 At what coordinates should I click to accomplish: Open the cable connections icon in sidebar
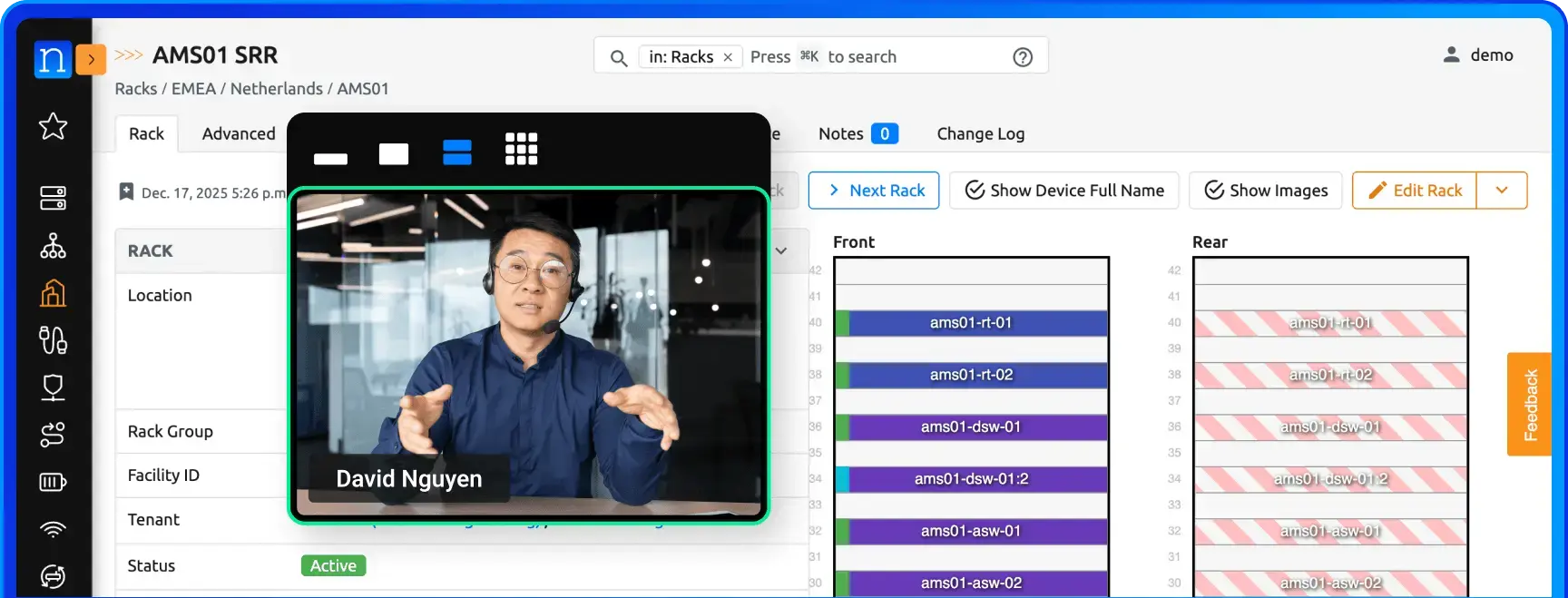(53, 340)
